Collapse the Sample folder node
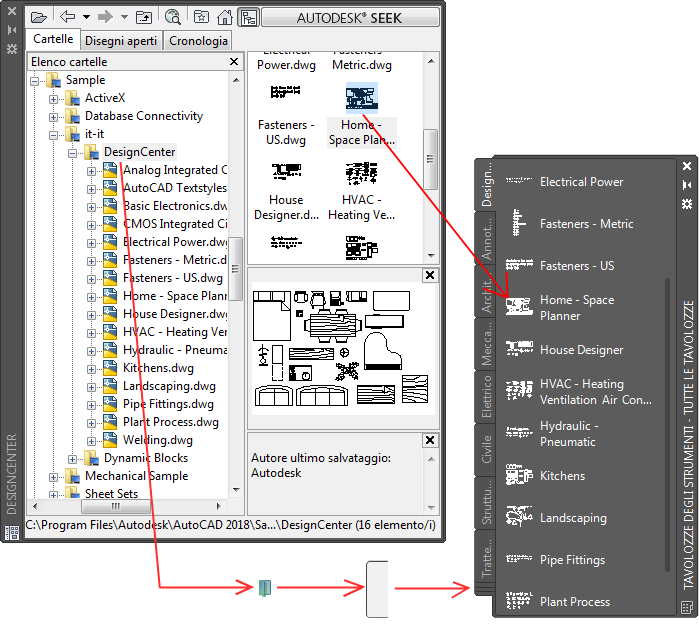 coord(34,81)
